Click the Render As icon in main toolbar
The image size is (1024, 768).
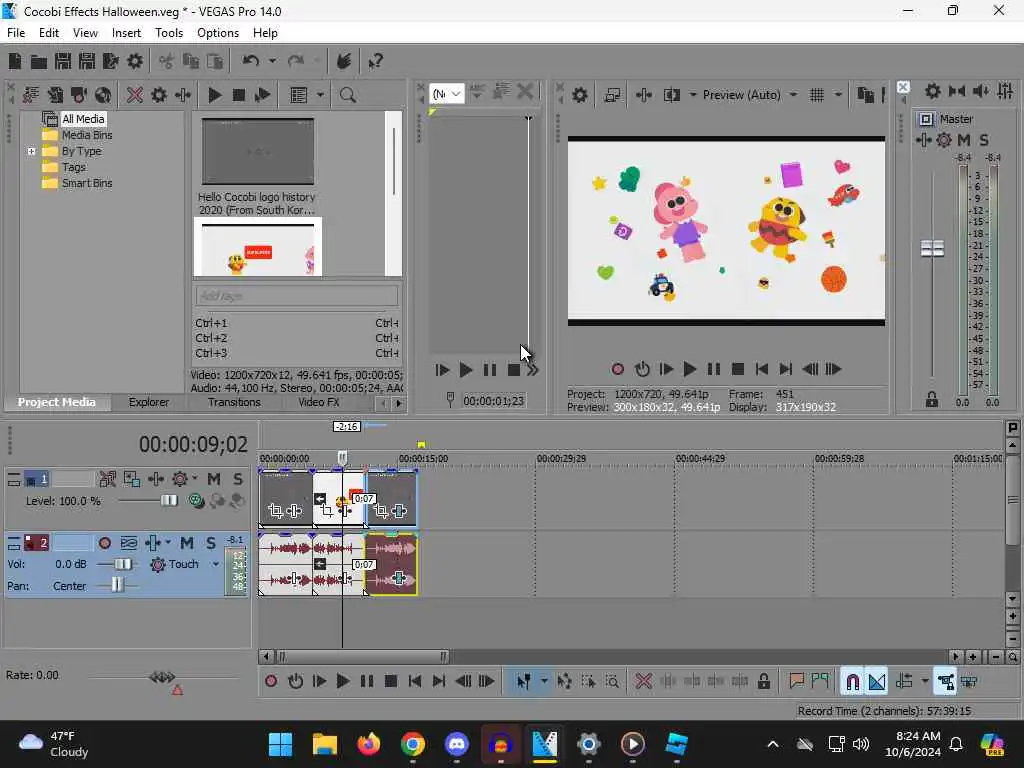tap(110, 61)
